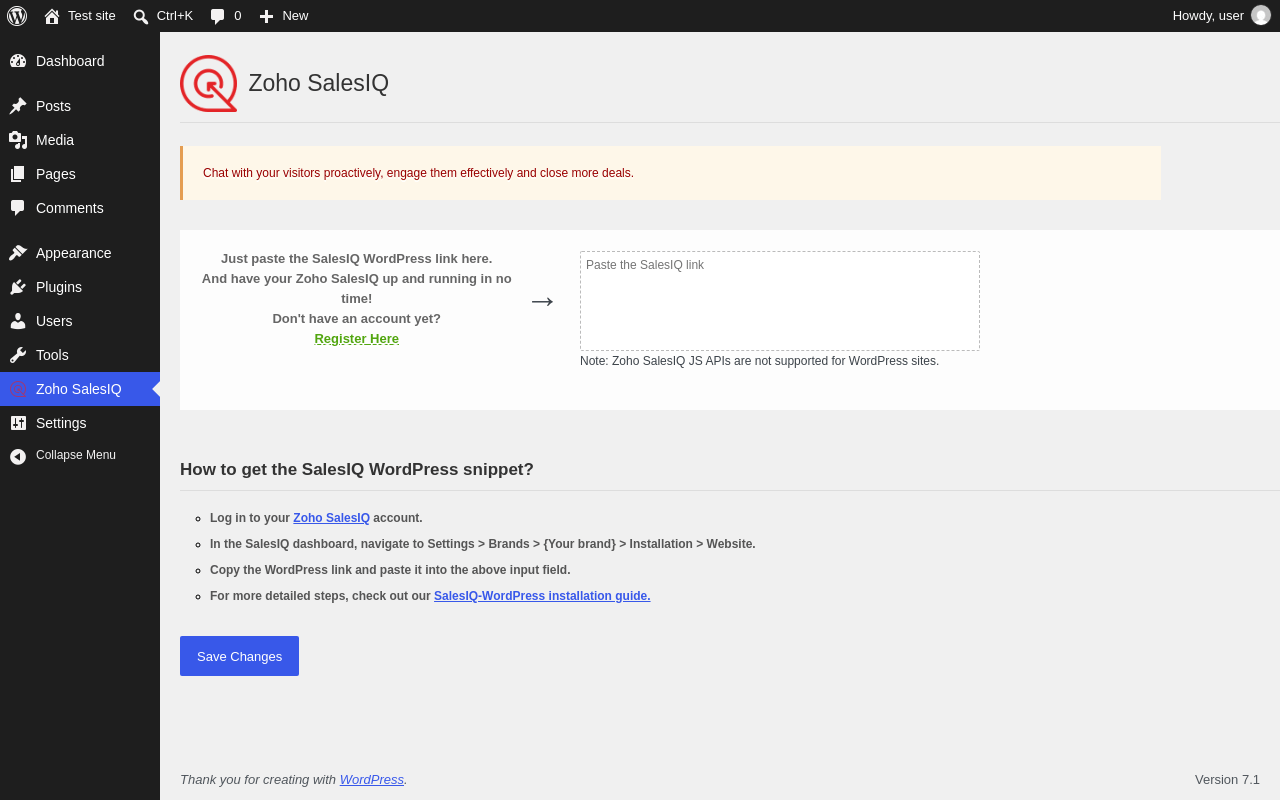Image resolution: width=1280 pixels, height=800 pixels.
Task: Click the user avatar in the admin bar
Action: coord(1261,15)
